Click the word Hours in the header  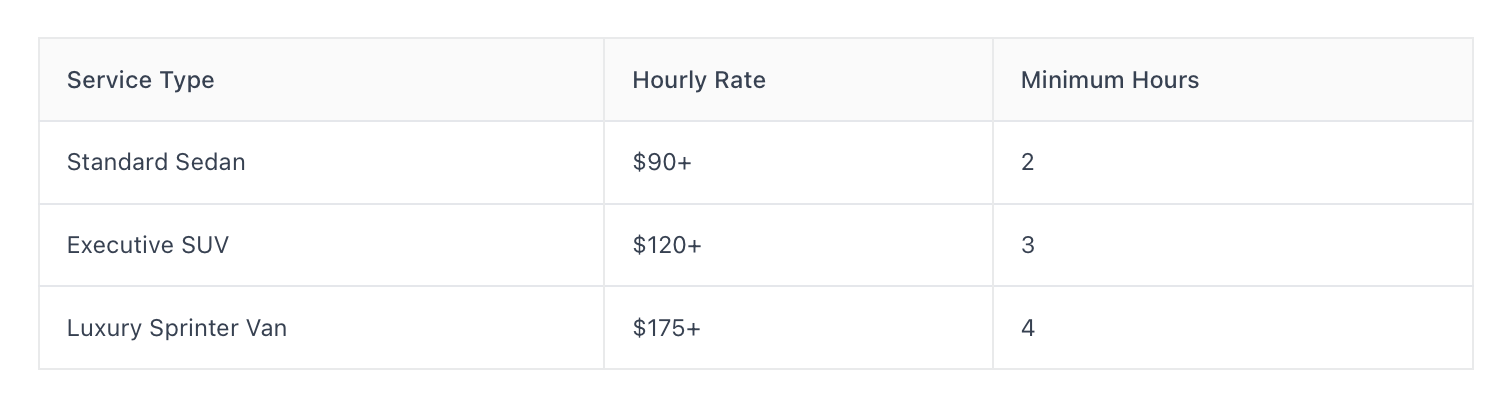pos(1166,80)
